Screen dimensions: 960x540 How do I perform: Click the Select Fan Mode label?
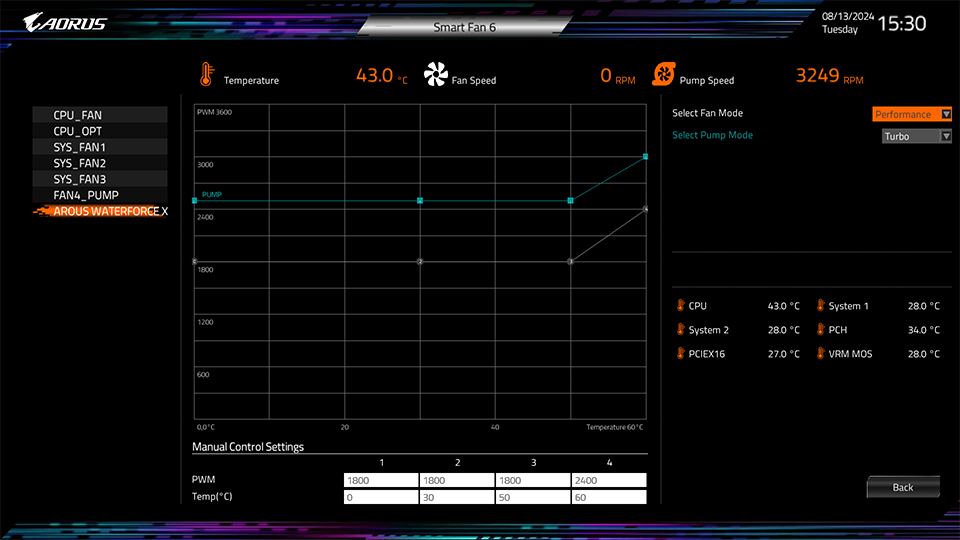(708, 113)
